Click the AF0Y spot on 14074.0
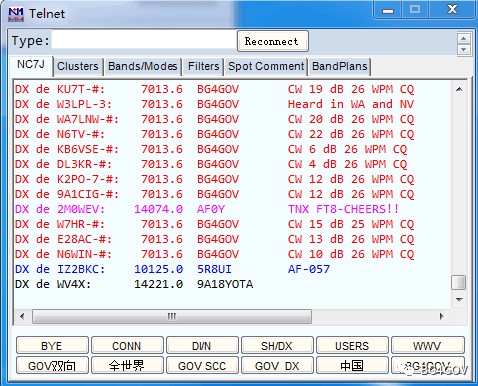This screenshot has height=386, width=478. coord(207,209)
